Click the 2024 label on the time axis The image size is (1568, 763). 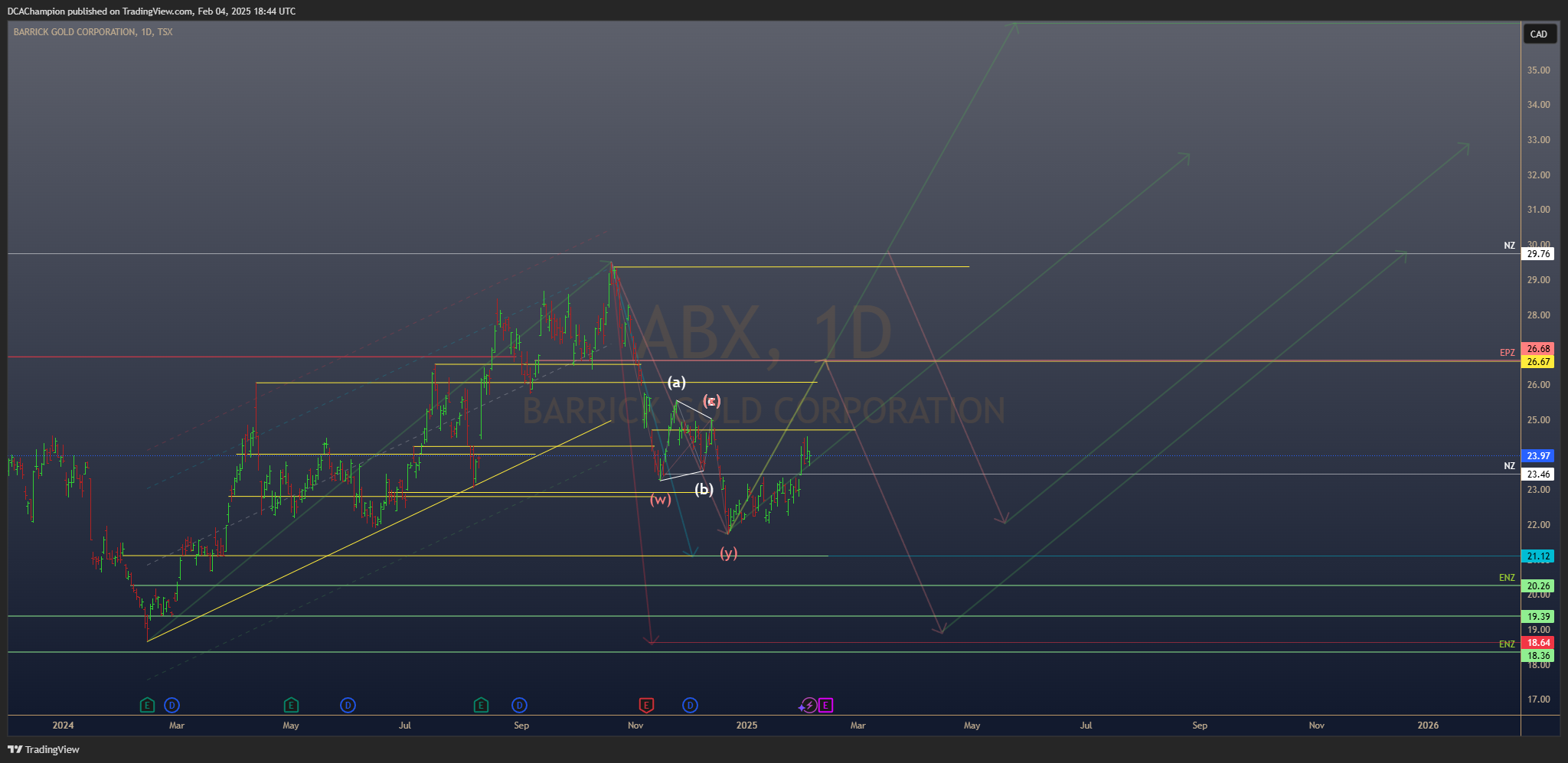[x=63, y=726]
